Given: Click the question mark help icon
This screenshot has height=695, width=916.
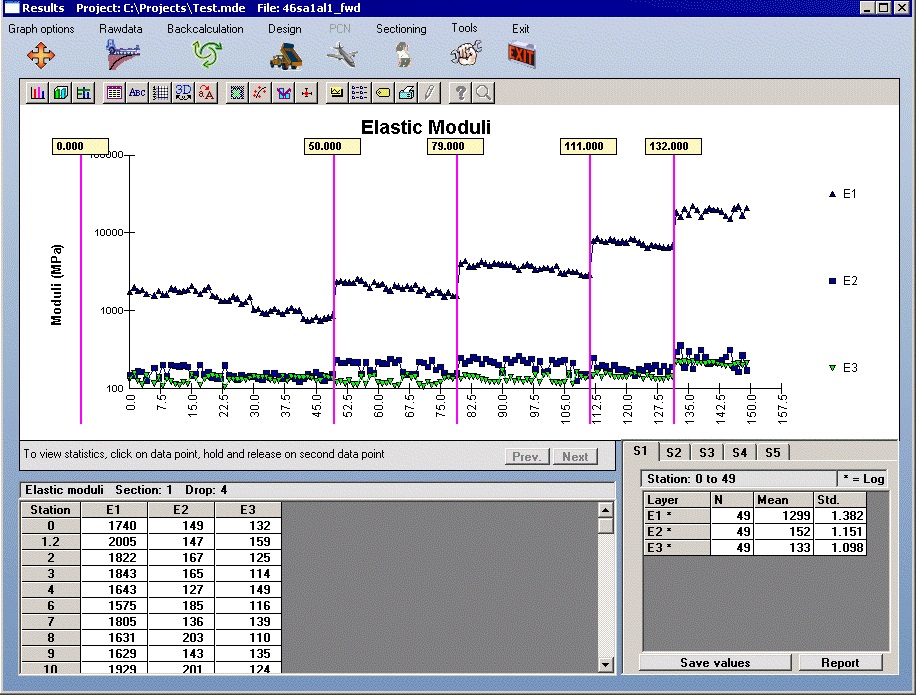Looking at the screenshot, I should coord(460,93).
